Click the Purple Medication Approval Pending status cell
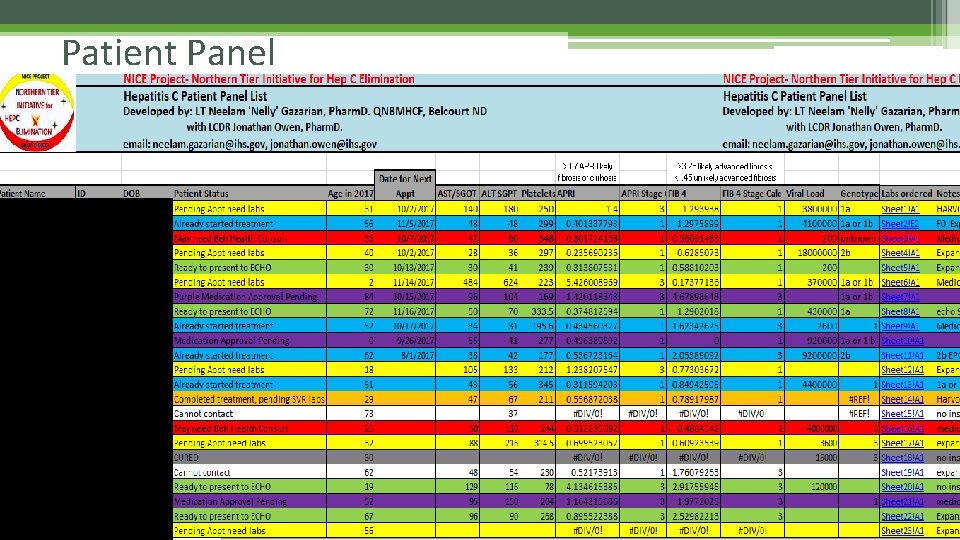This screenshot has width=960, height=540. click(249, 297)
